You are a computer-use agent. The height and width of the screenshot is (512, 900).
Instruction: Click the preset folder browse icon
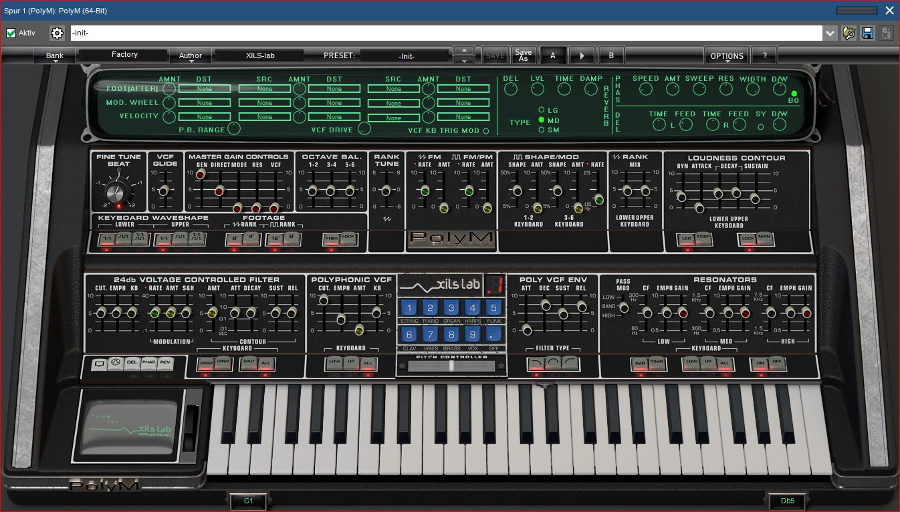pyautogui.click(x=849, y=33)
